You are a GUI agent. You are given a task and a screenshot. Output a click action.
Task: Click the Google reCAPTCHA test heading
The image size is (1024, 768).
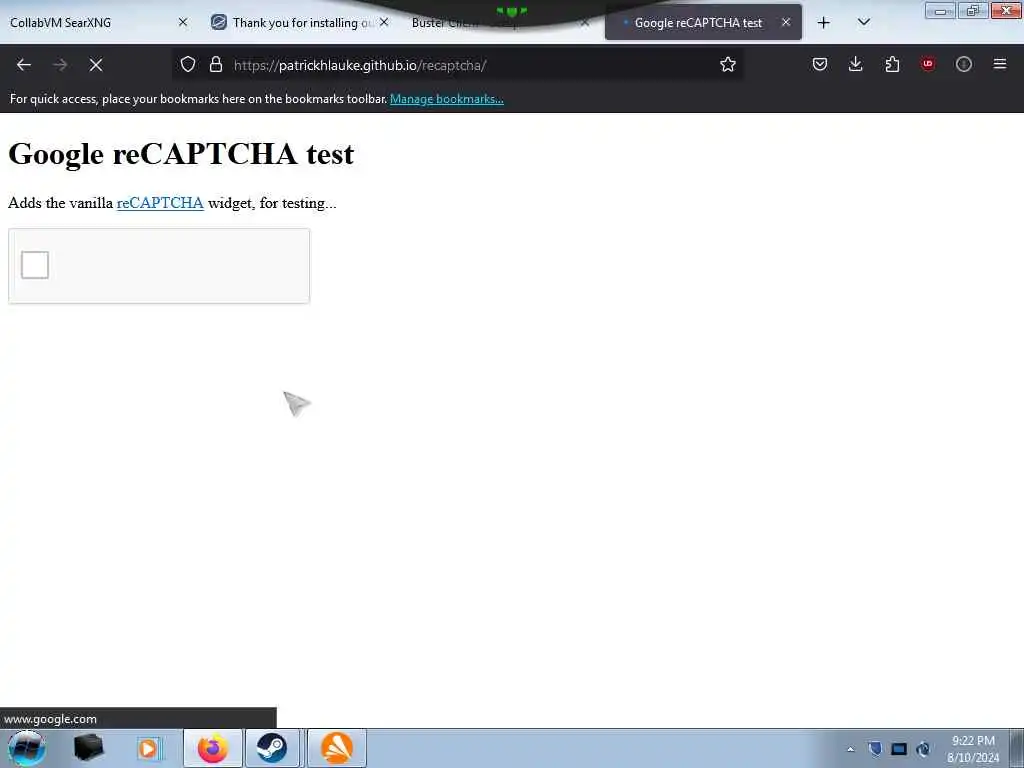(181, 154)
